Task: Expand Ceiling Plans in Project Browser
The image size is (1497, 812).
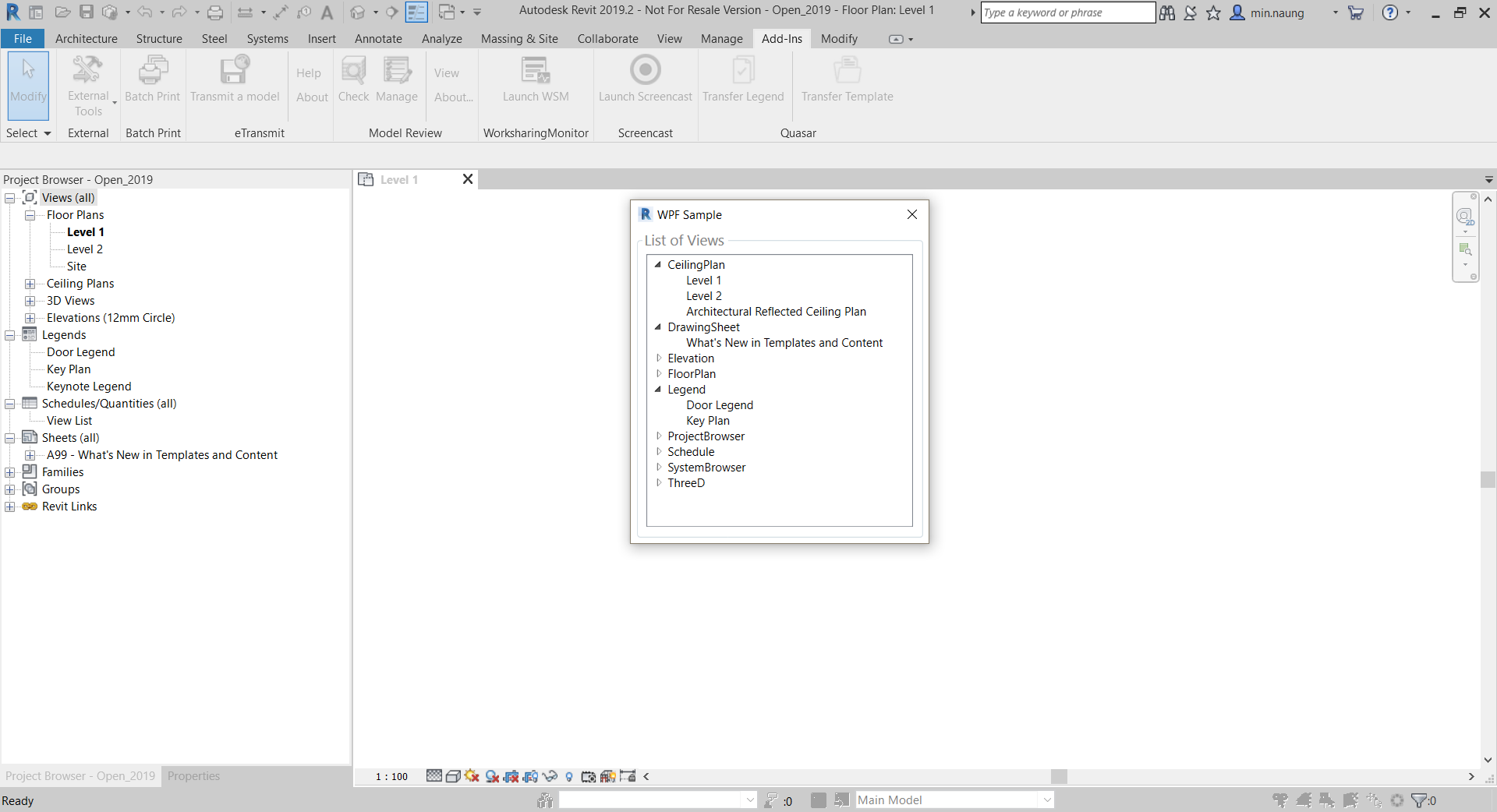Action: coord(30,284)
